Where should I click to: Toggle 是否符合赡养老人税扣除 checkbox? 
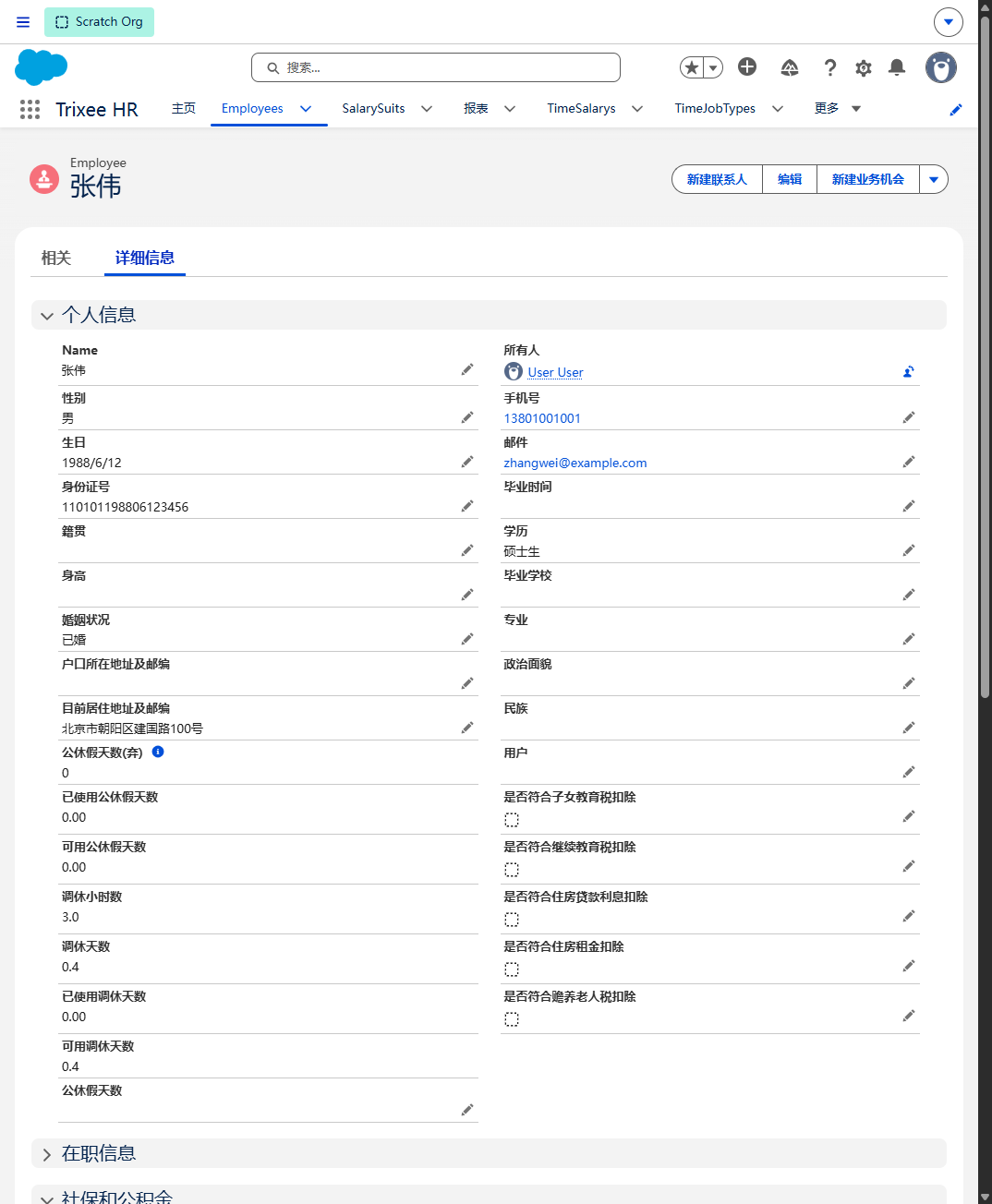[512, 1019]
